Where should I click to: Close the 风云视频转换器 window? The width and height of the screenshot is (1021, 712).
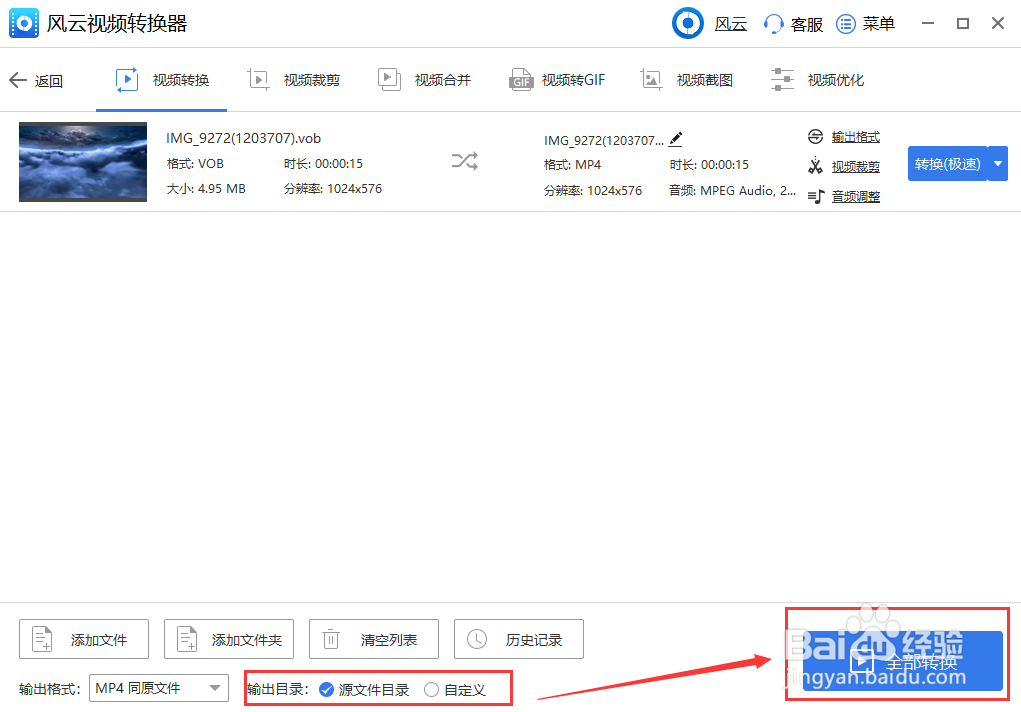pyautogui.click(x=998, y=23)
